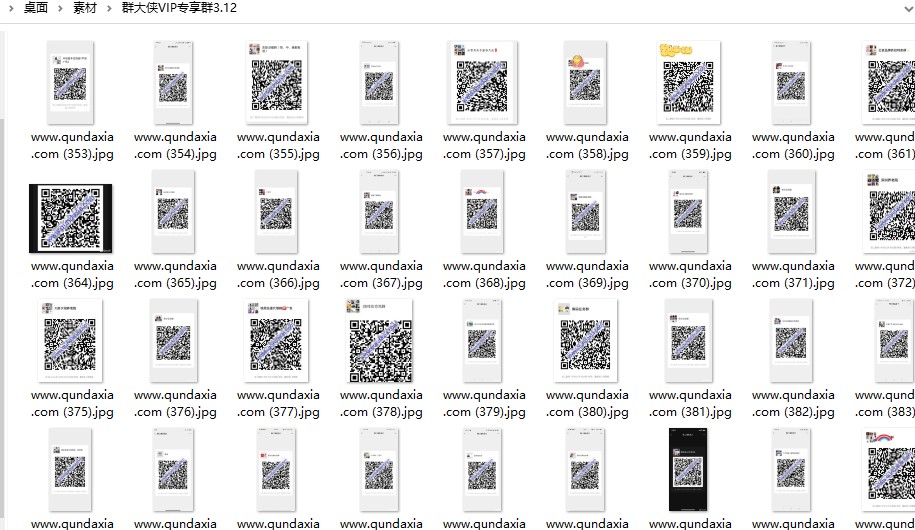
Task: Click file name www.qundaxia.com (377).jpg
Action: [278, 403]
